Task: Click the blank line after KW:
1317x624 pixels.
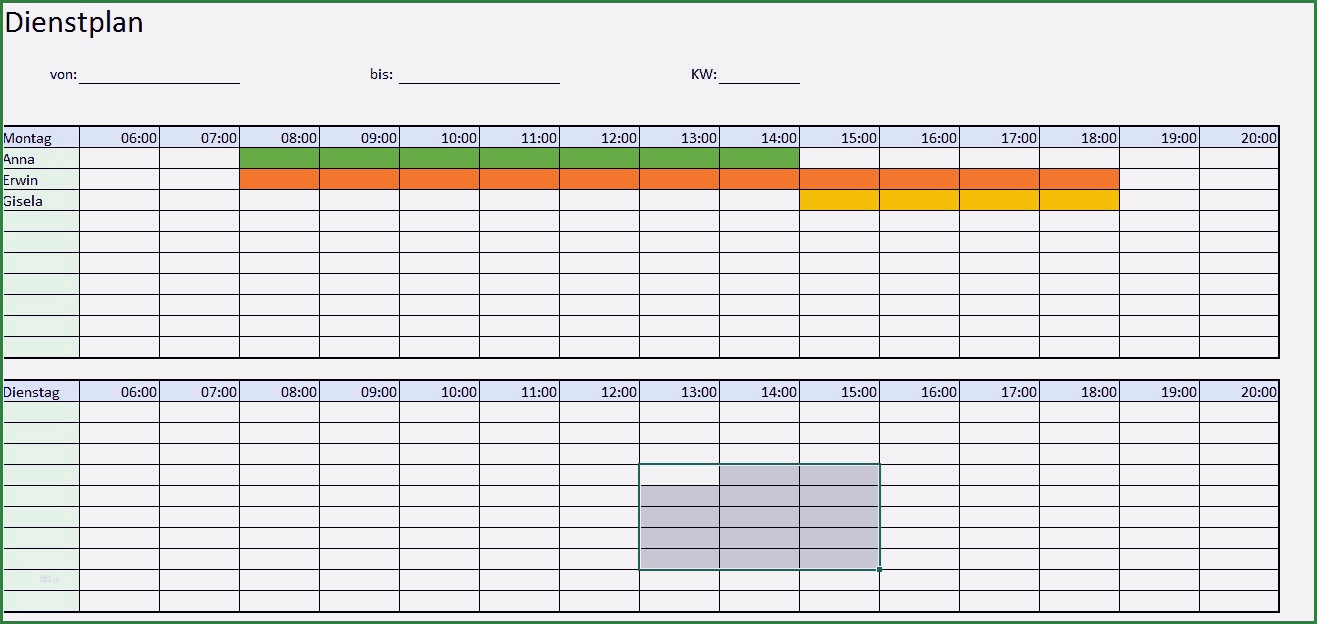Action: 759,75
